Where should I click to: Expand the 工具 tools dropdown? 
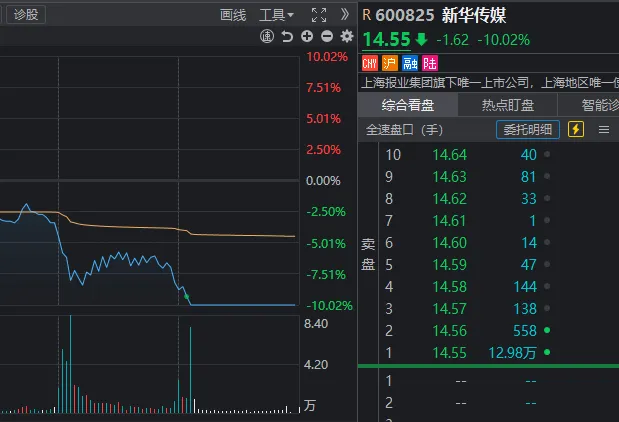click(276, 15)
